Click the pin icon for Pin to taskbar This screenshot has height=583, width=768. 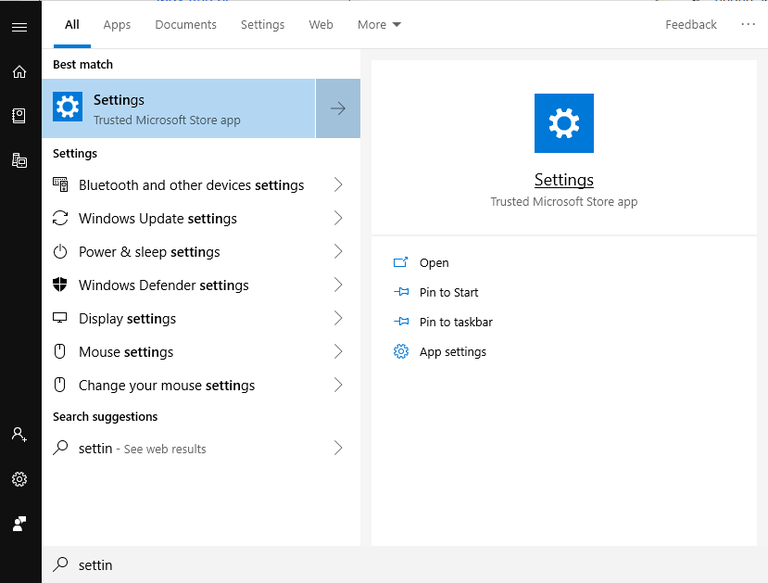pos(401,321)
